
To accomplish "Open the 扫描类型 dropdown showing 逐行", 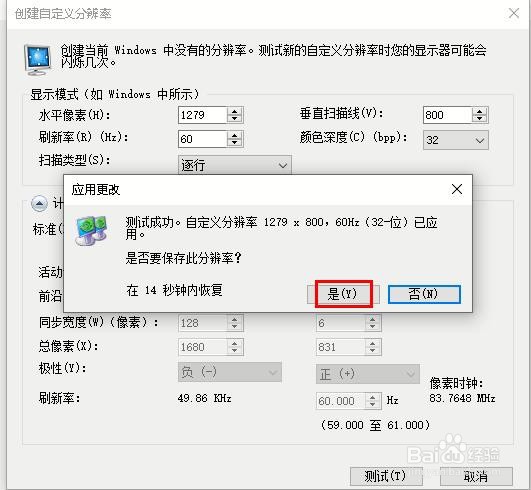I will click(234, 165).
